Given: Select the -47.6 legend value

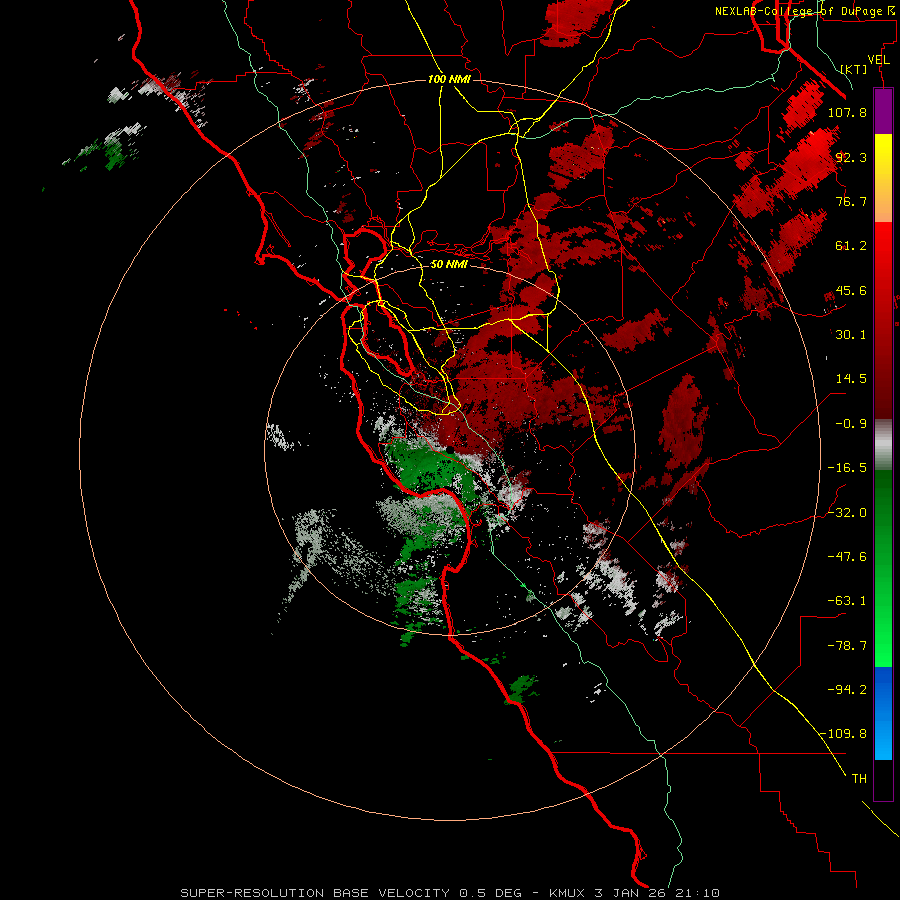Looking at the screenshot, I should tap(847, 557).
